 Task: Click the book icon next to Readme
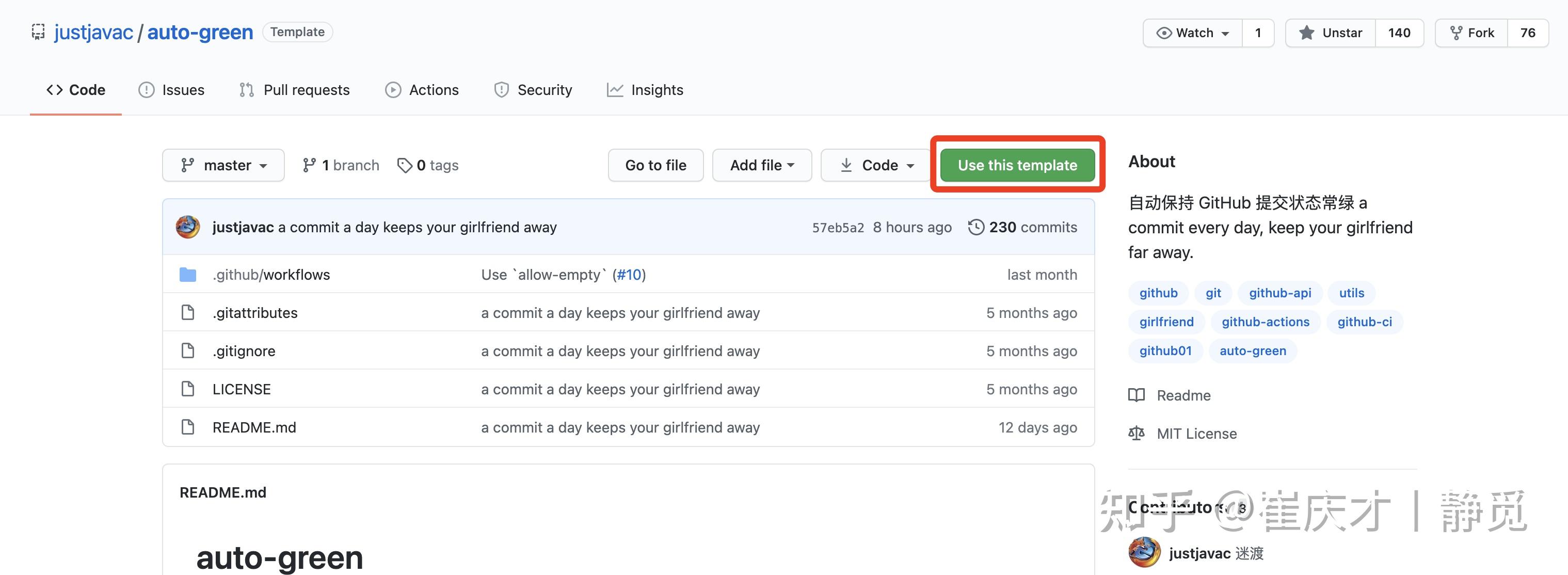(x=1136, y=395)
